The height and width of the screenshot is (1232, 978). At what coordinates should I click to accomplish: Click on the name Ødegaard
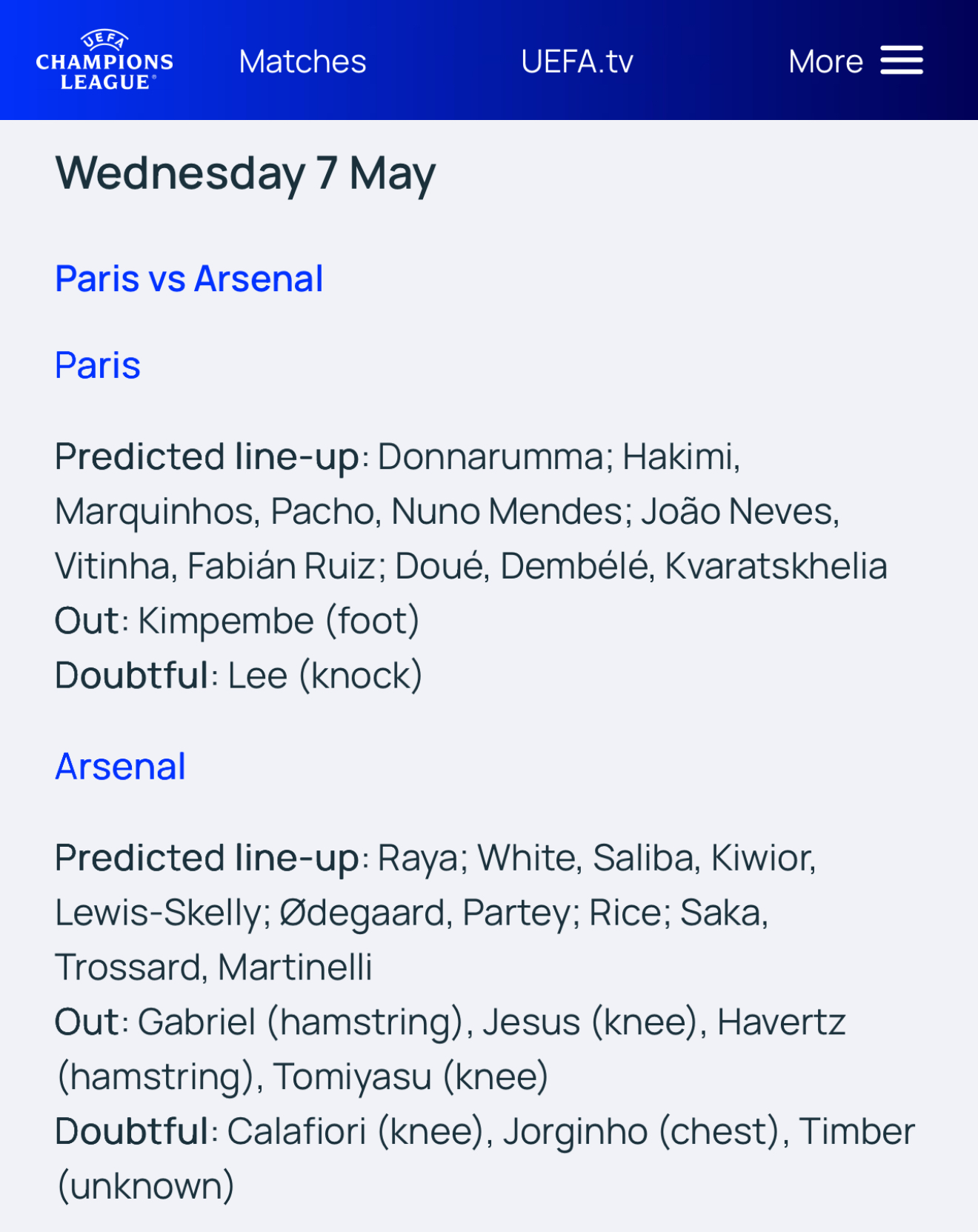361,913
